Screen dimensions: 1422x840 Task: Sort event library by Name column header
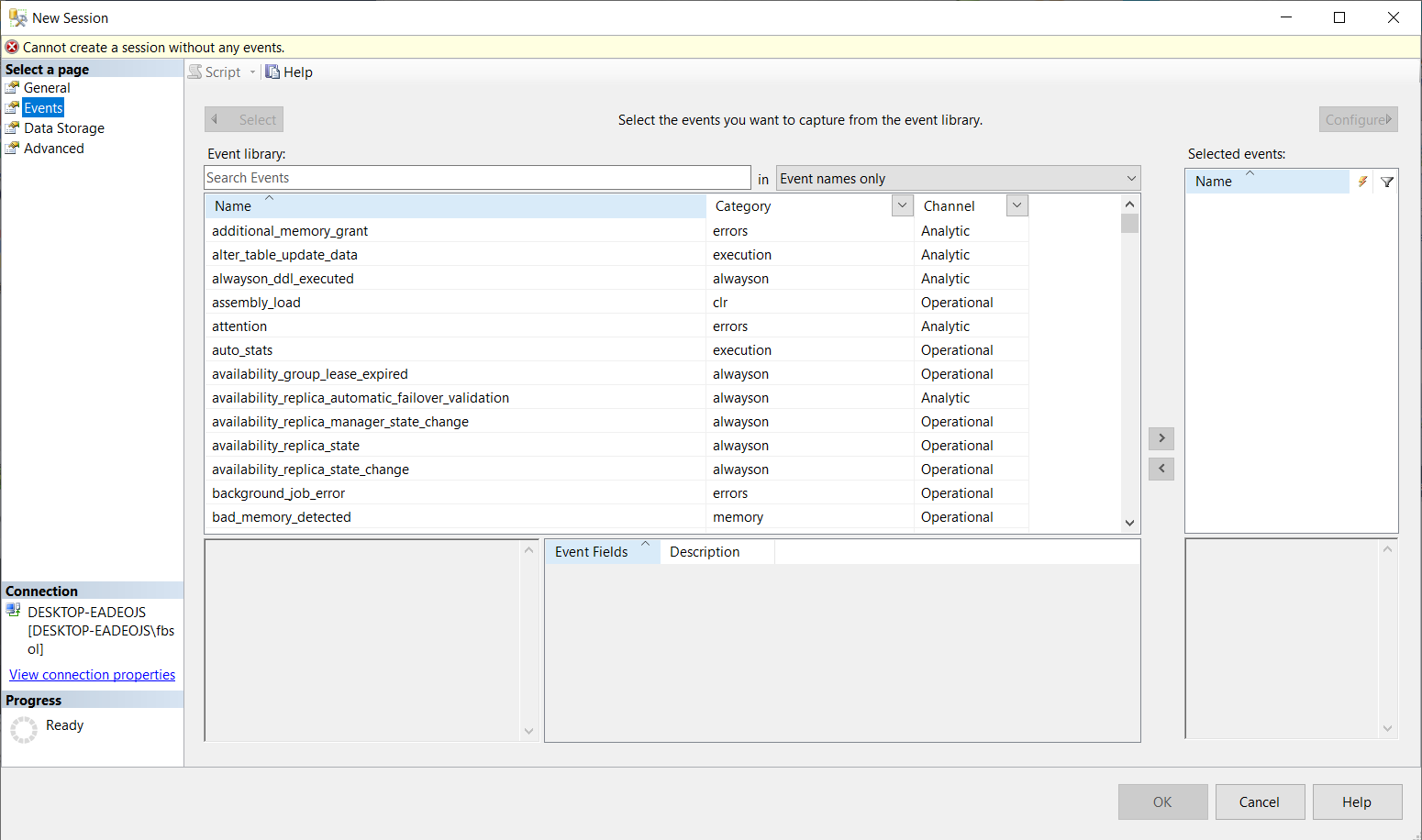coord(233,206)
